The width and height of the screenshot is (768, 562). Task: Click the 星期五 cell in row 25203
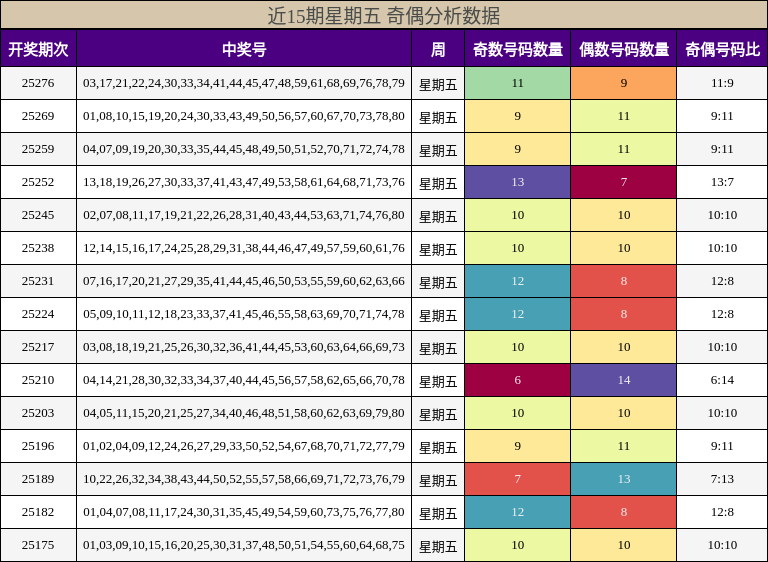coord(438,413)
